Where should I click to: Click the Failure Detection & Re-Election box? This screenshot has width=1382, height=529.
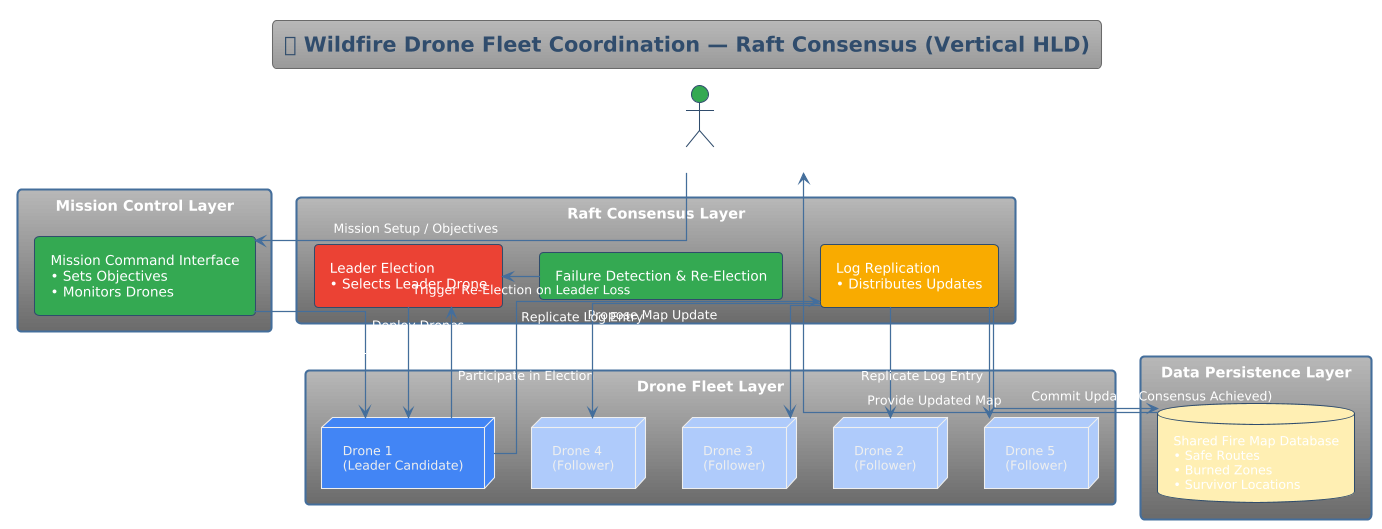pos(660,276)
